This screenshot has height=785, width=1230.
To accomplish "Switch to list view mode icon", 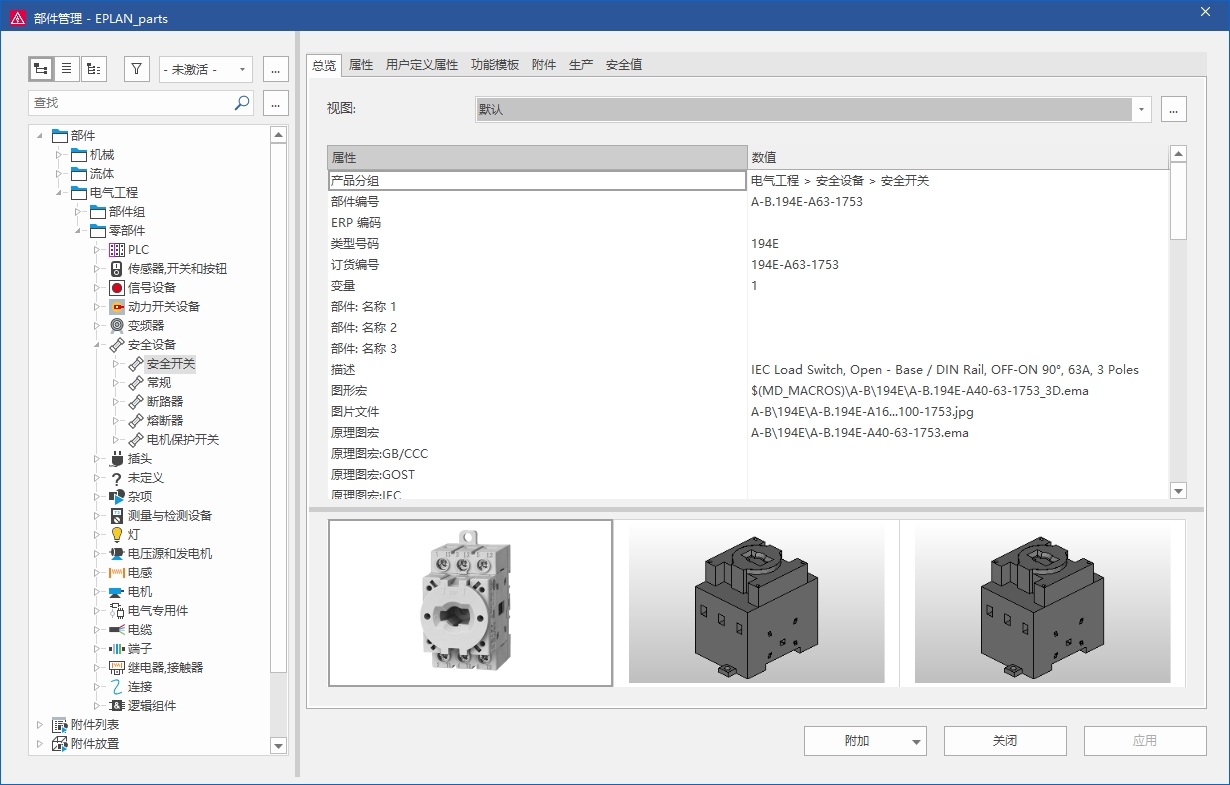I will click(x=67, y=69).
